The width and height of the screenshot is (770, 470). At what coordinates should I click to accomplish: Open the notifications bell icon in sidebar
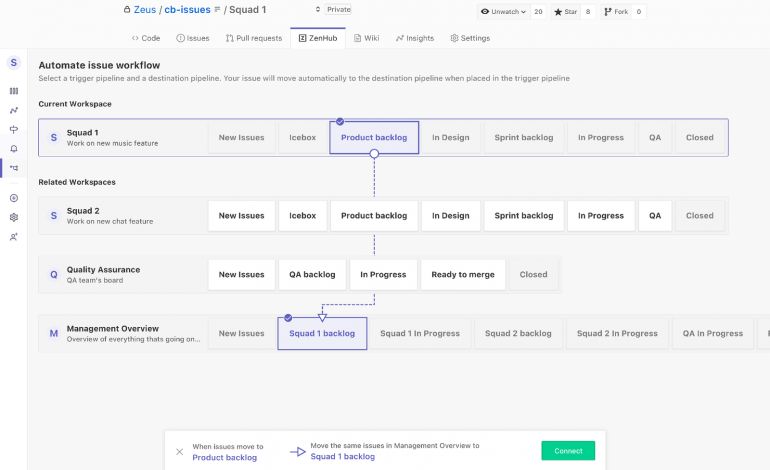pos(14,149)
